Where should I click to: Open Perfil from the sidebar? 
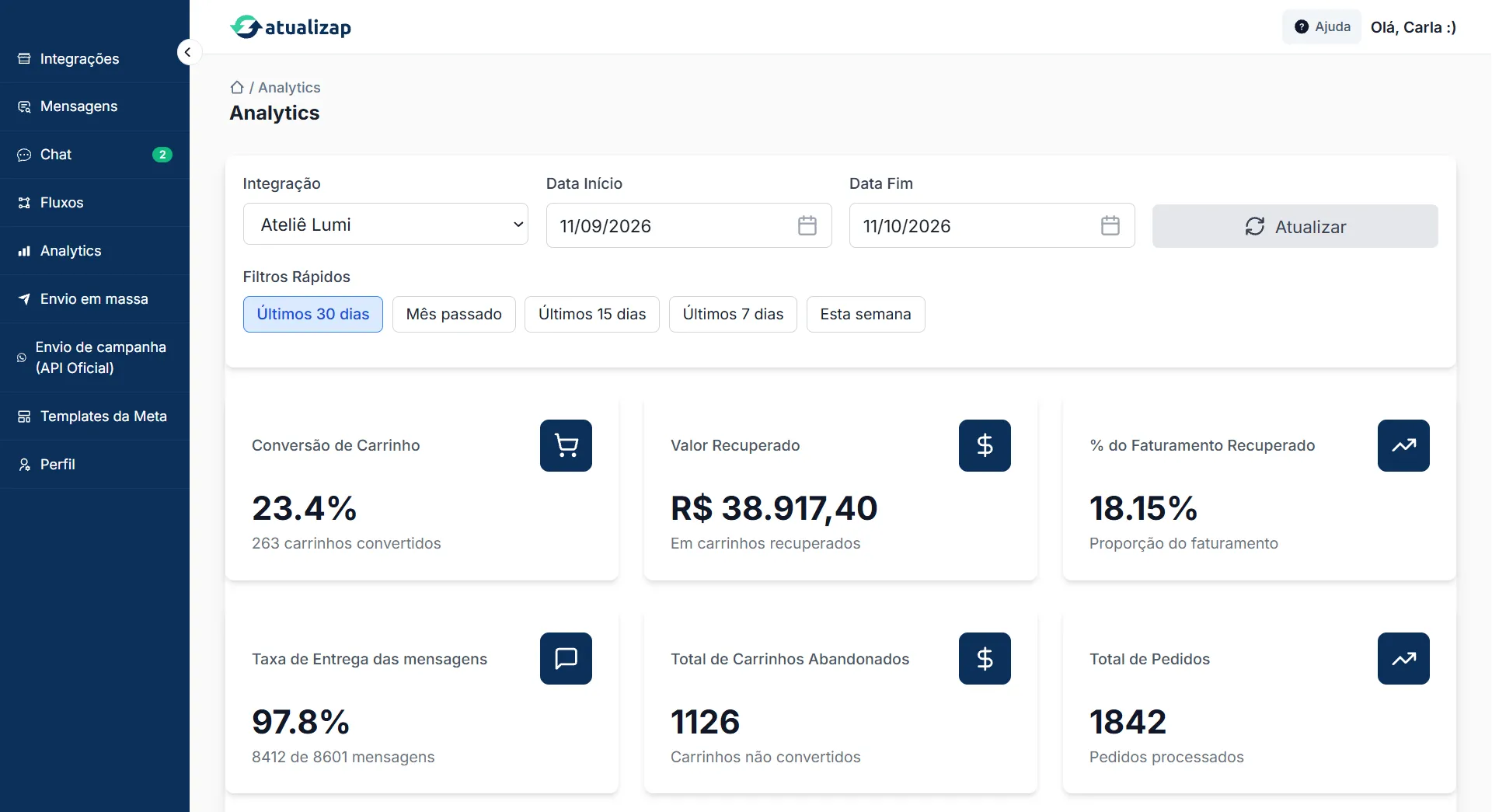[95, 465]
